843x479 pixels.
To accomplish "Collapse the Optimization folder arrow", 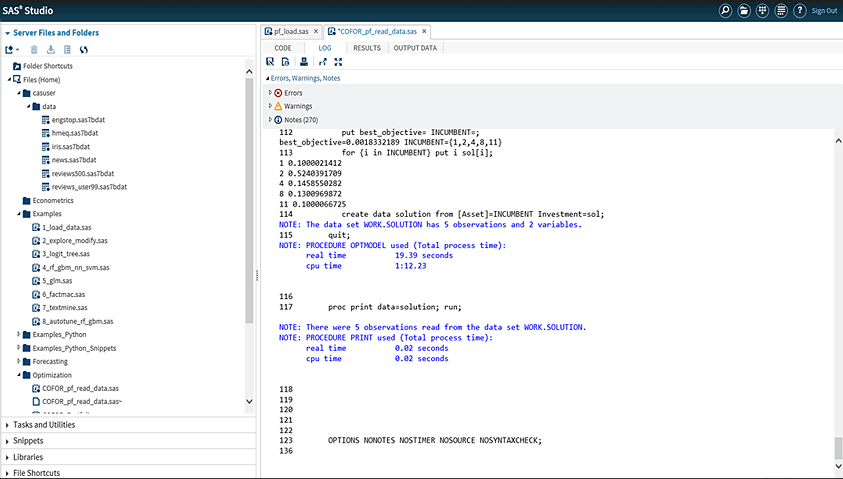I will click(x=19, y=375).
